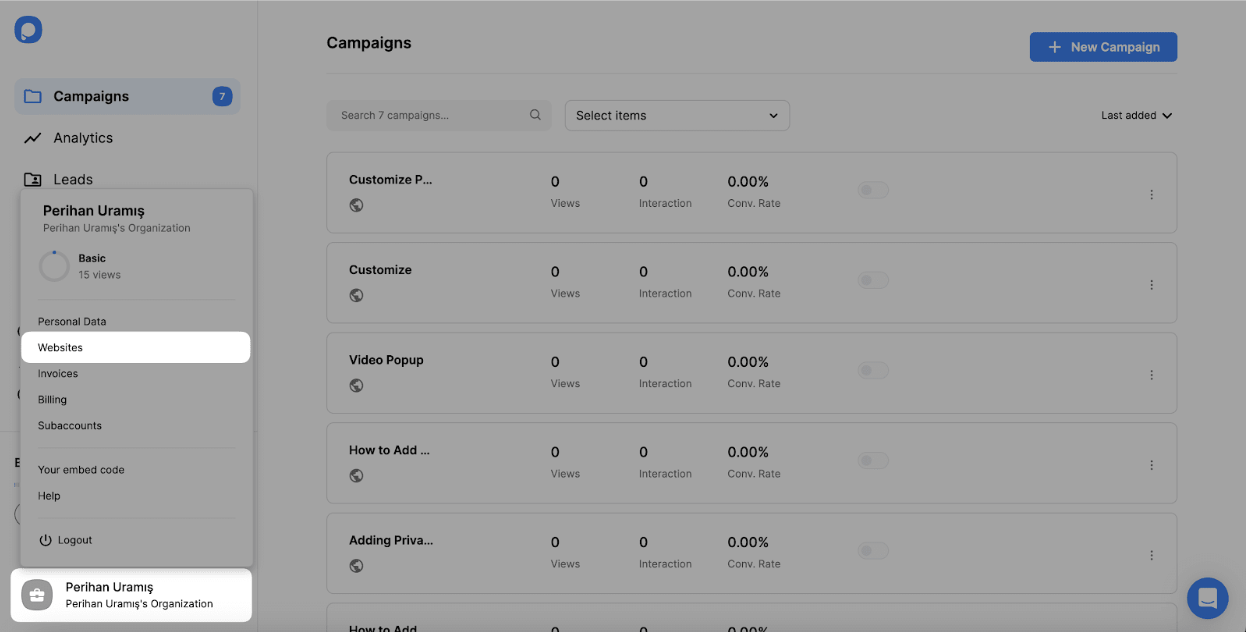Image resolution: width=1250 pixels, height=632 pixels.
Task: Click the New Campaign button
Action: (x=1103, y=47)
